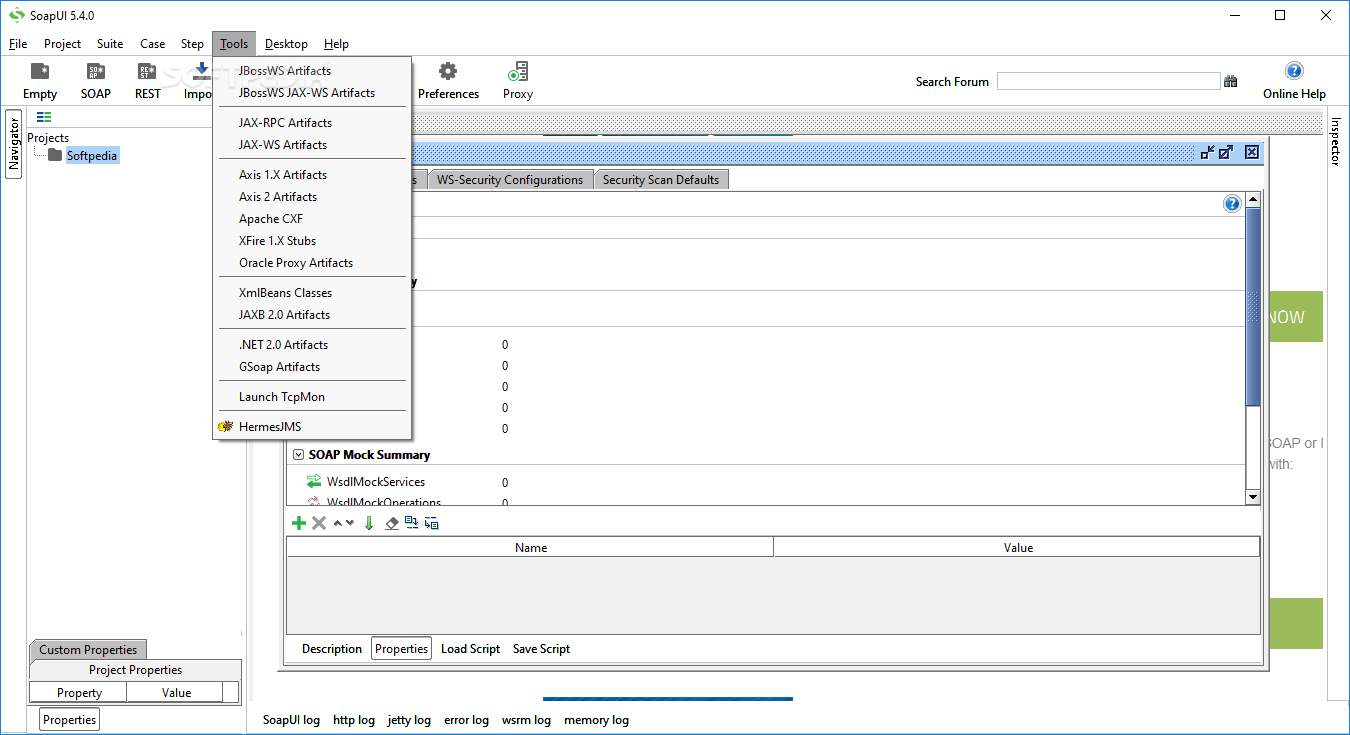The width and height of the screenshot is (1350, 735).
Task: Click the WsdlMockServices green arrows icon
Action: (x=314, y=482)
